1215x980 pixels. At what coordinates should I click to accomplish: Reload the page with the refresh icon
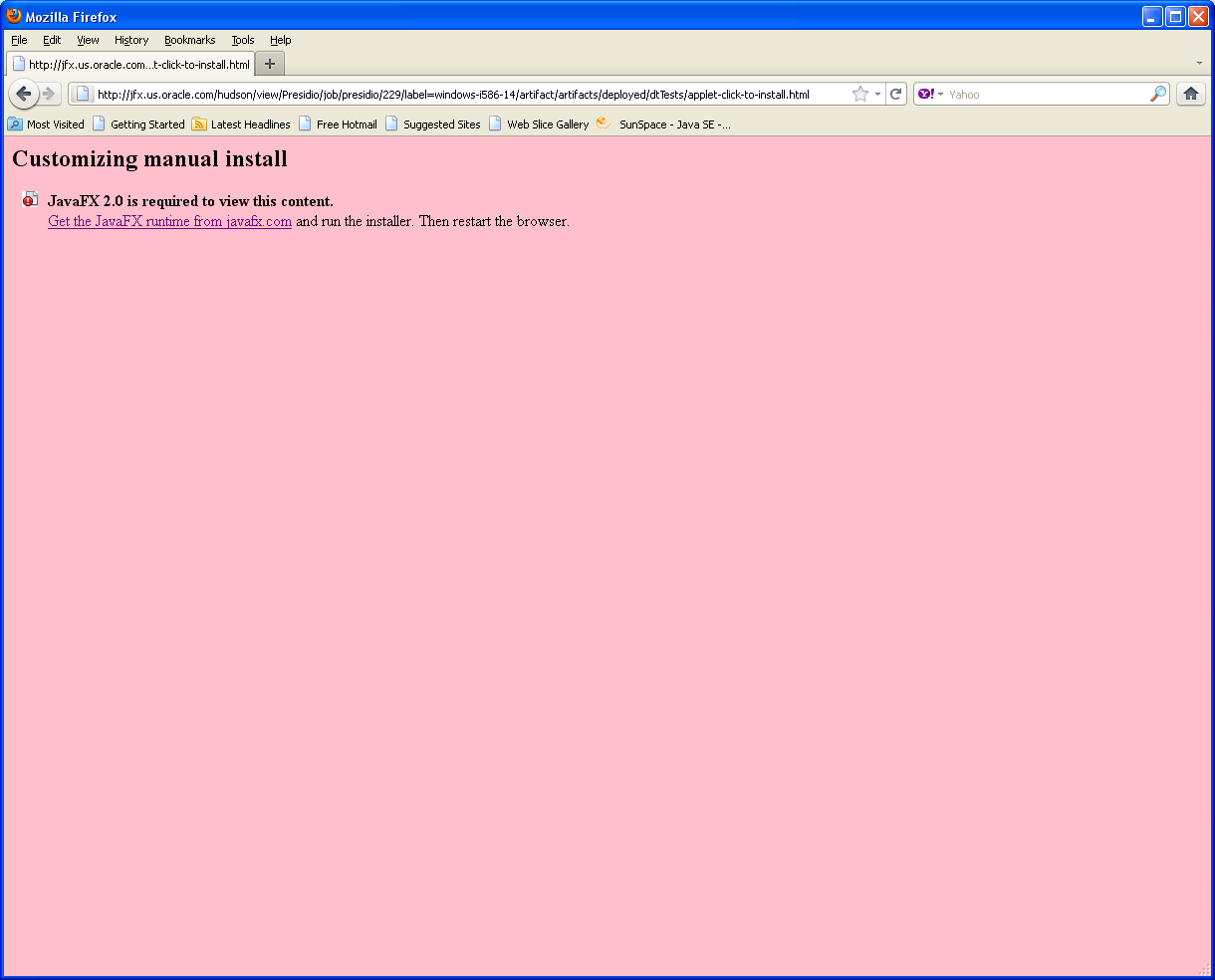click(x=896, y=94)
